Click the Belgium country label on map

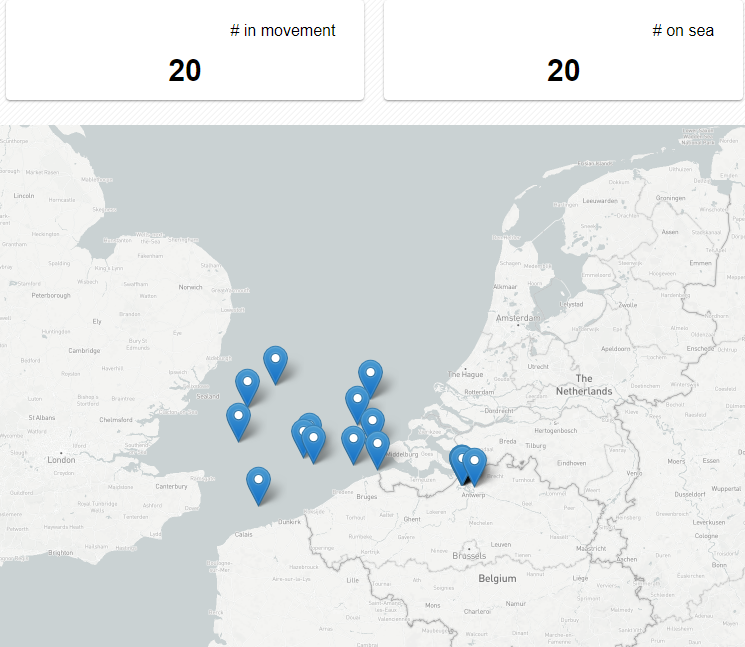point(496,578)
